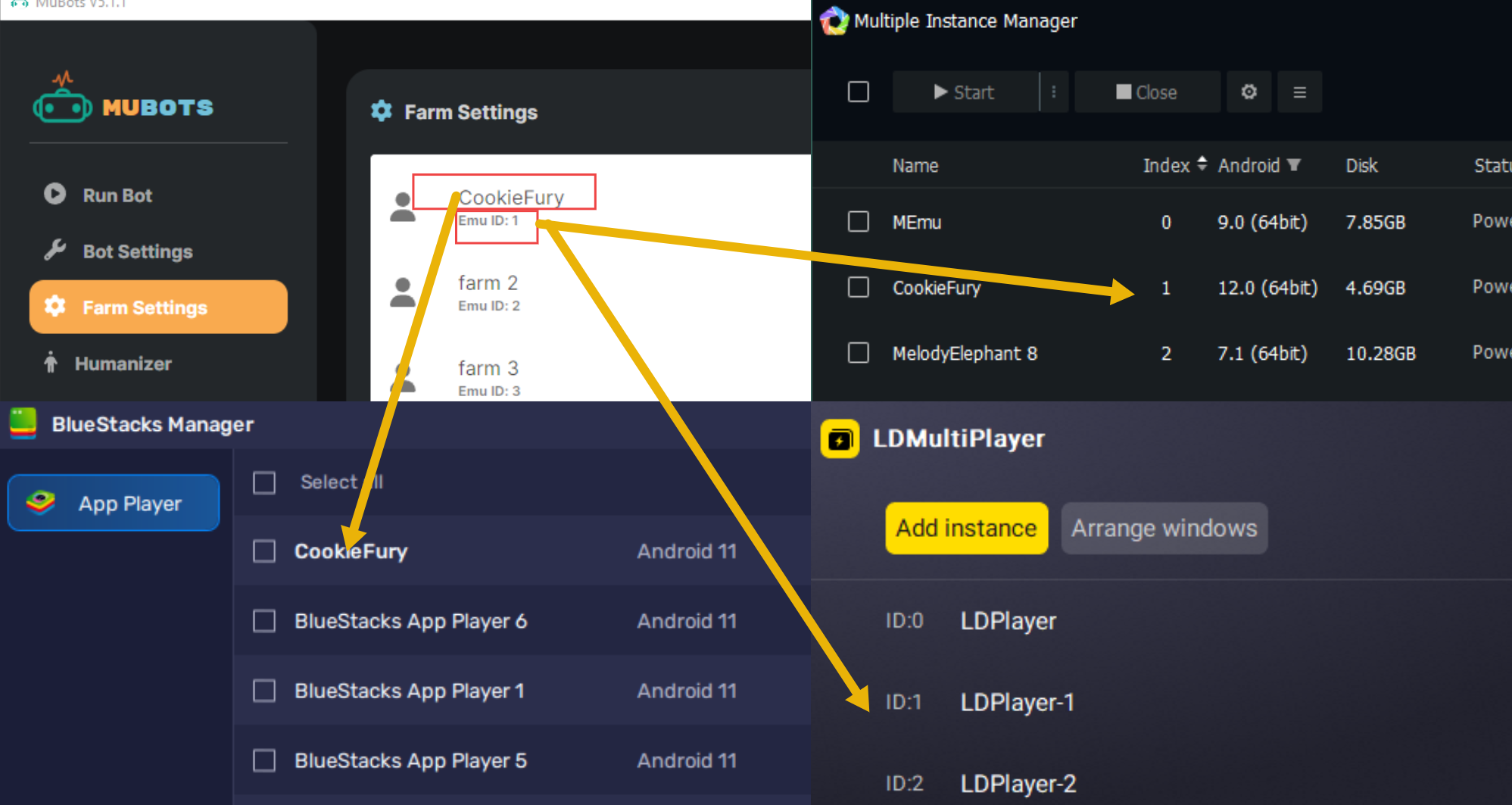Select the Farm Settings sidebar item
This screenshot has width=1512, height=805.
point(158,307)
